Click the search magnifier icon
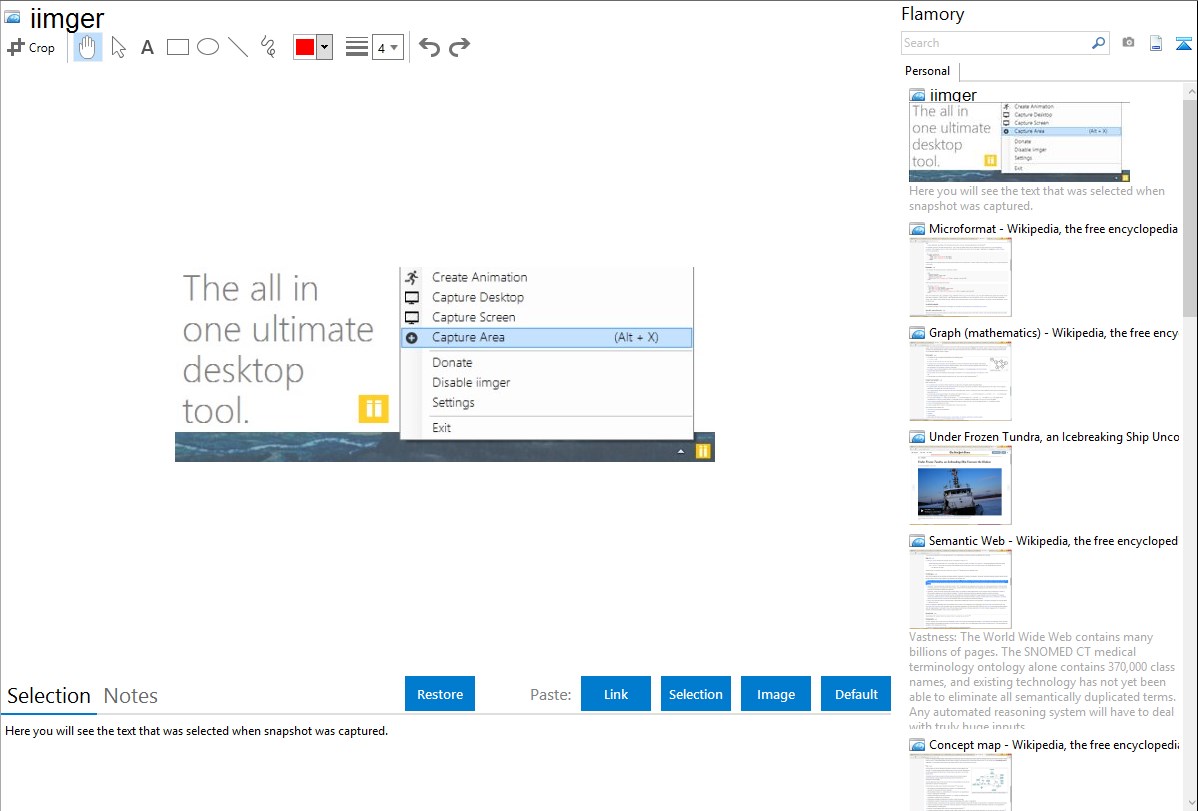The image size is (1198, 811). tap(1098, 43)
